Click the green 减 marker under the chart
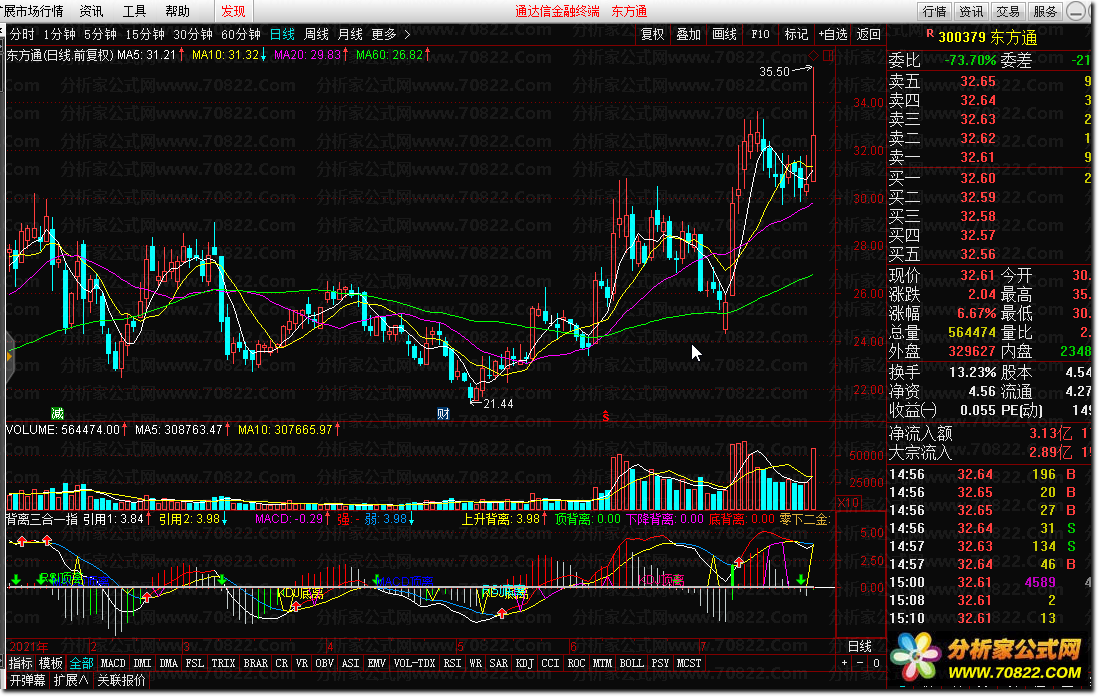The image size is (1100, 697). [x=57, y=414]
